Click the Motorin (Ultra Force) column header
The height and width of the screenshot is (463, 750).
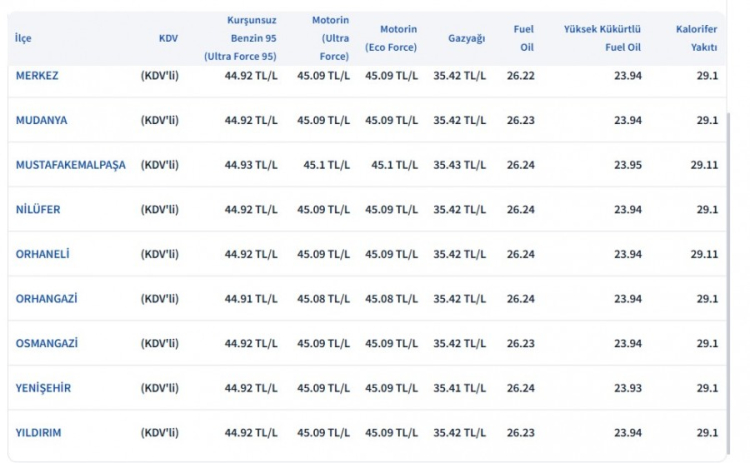pos(330,38)
